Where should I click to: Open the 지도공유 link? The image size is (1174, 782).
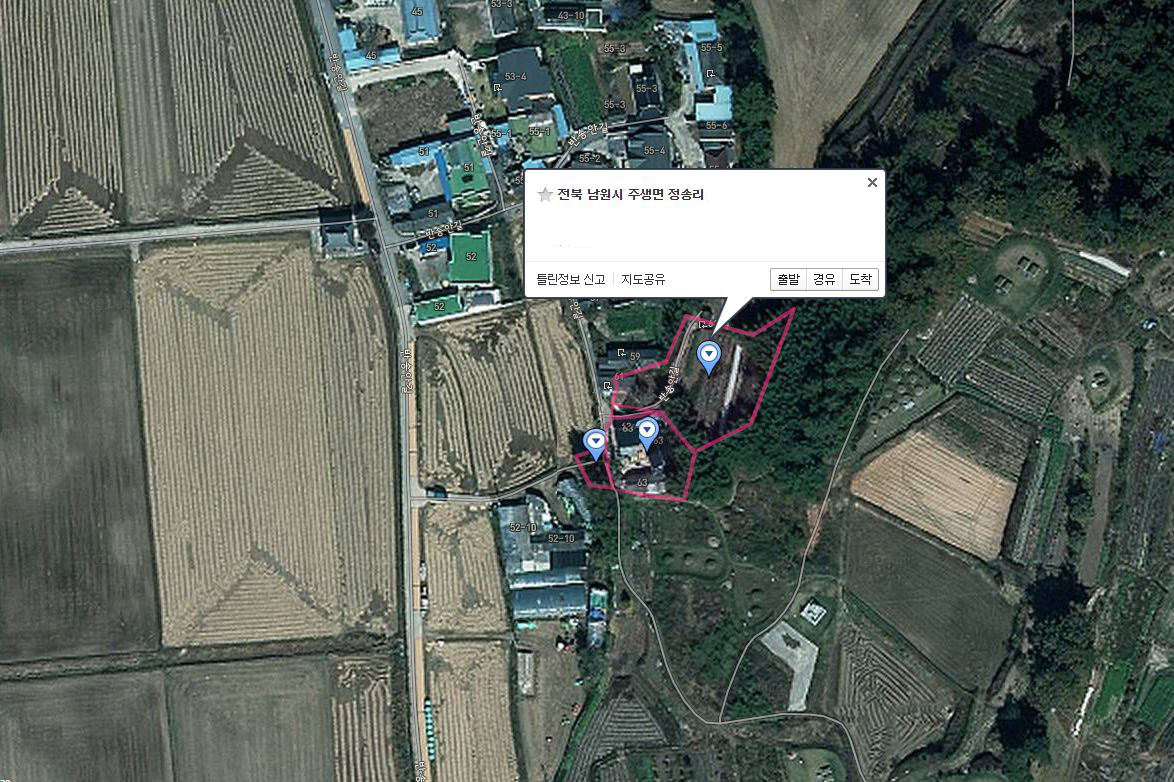point(643,279)
